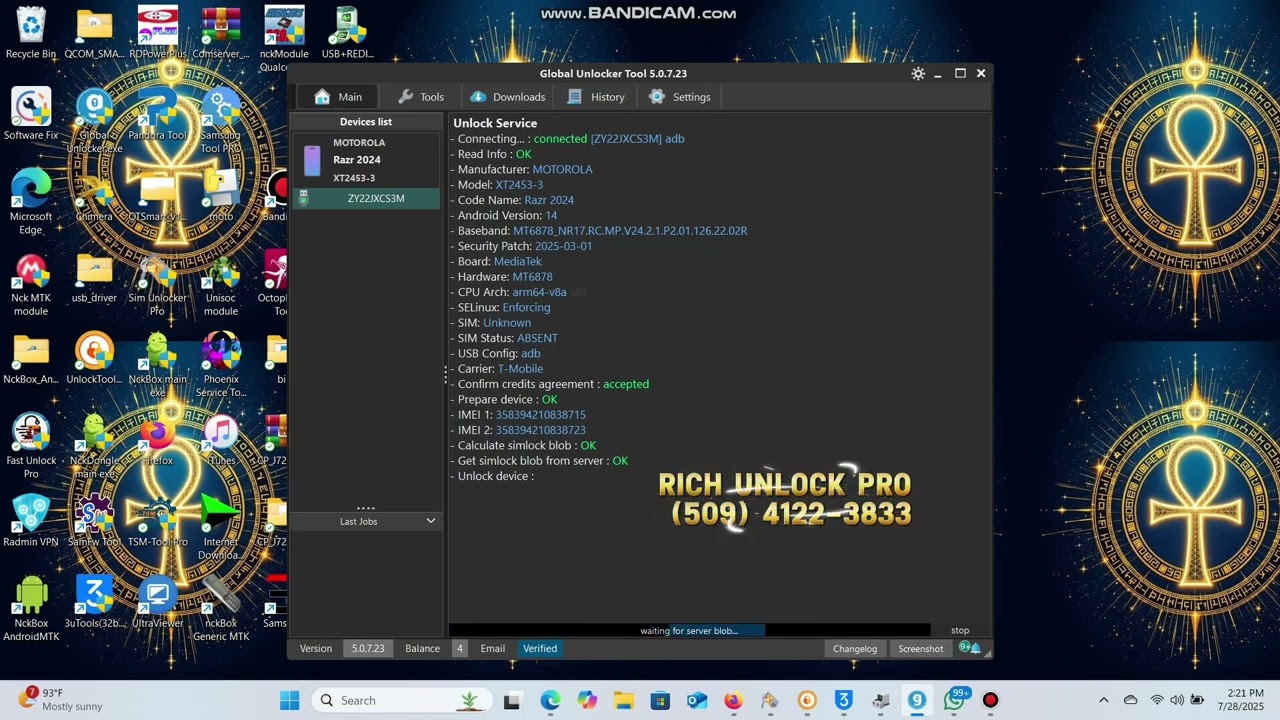1280x720 pixels.
Task: Open the Downloads tab
Action: 507,97
